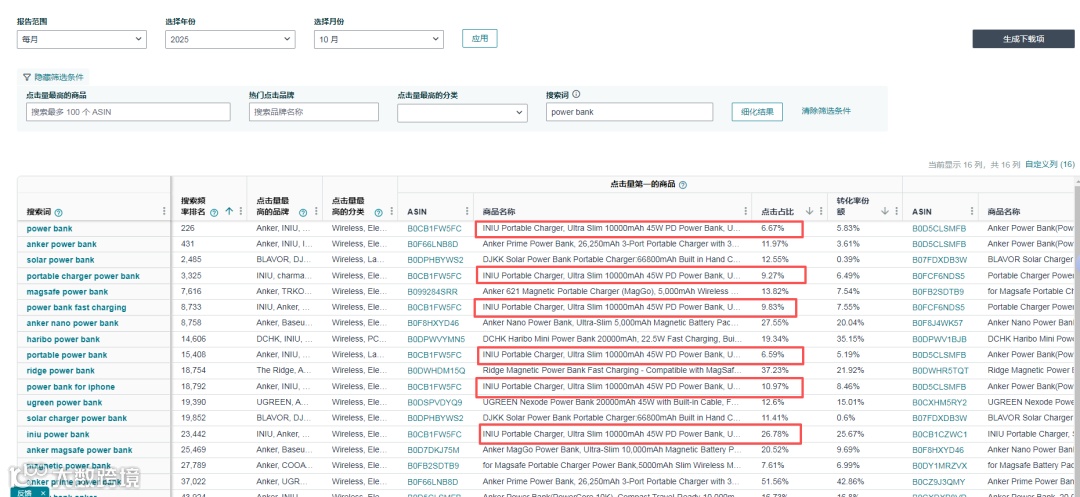This screenshot has width=1080, height=497.
Task: Click the 搜索词 field containing power bank
Action: pyautogui.click(x=629, y=112)
